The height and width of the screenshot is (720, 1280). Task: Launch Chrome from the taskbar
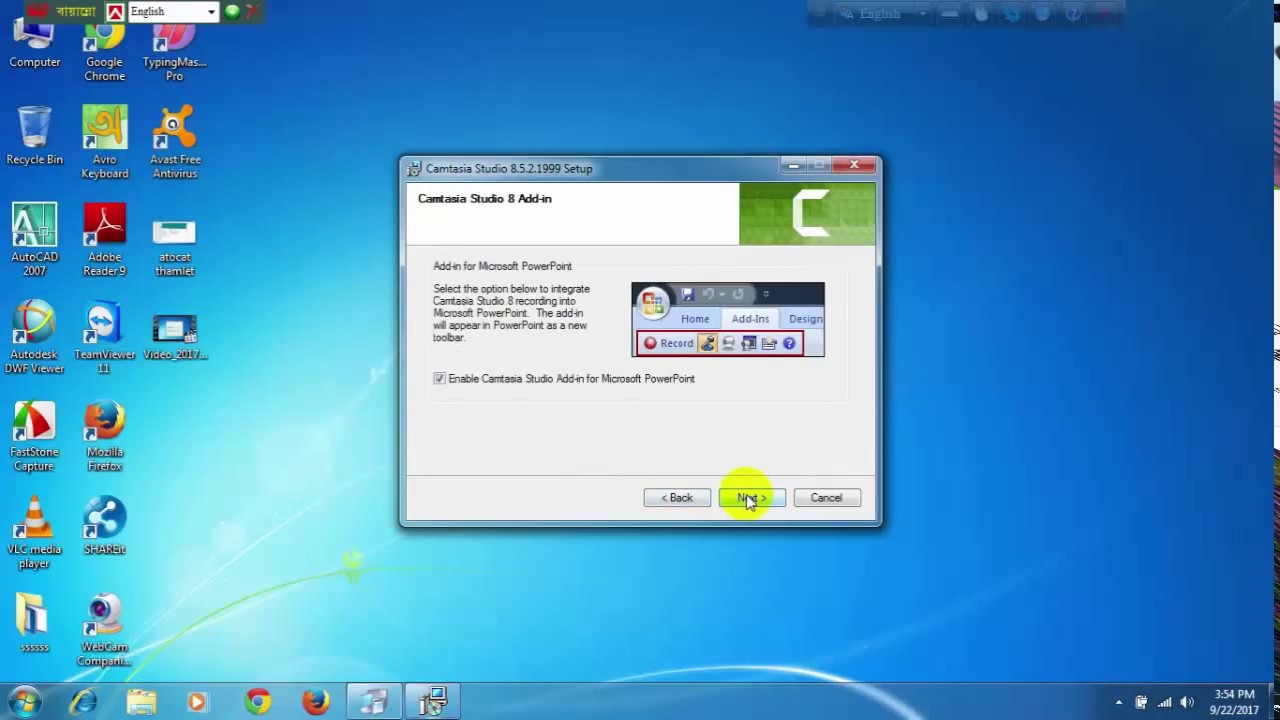pos(257,702)
